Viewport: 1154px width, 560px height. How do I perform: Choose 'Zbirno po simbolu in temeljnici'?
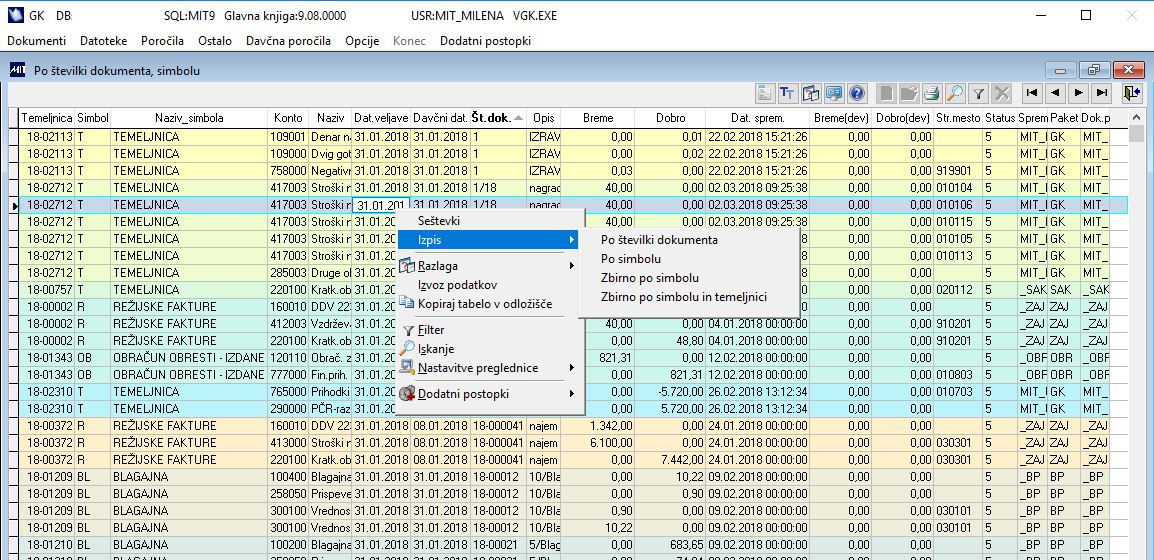pos(683,297)
